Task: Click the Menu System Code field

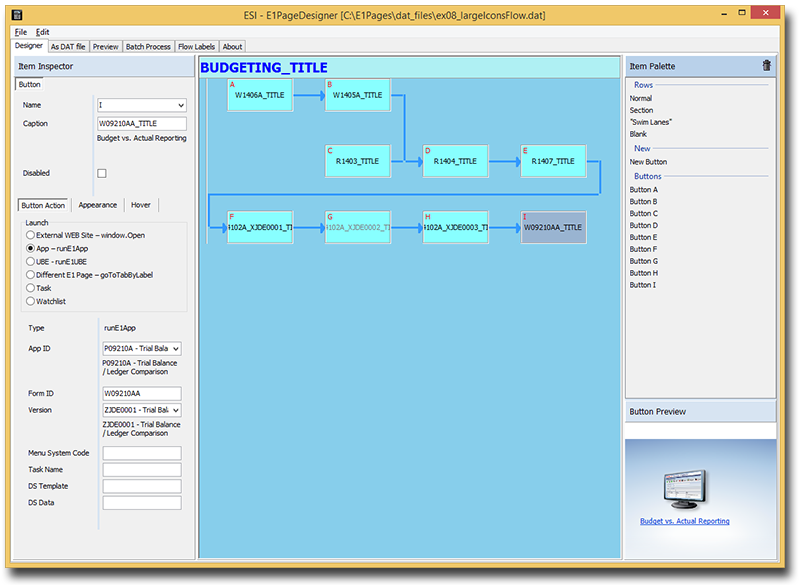Action: click(x=142, y=453)
